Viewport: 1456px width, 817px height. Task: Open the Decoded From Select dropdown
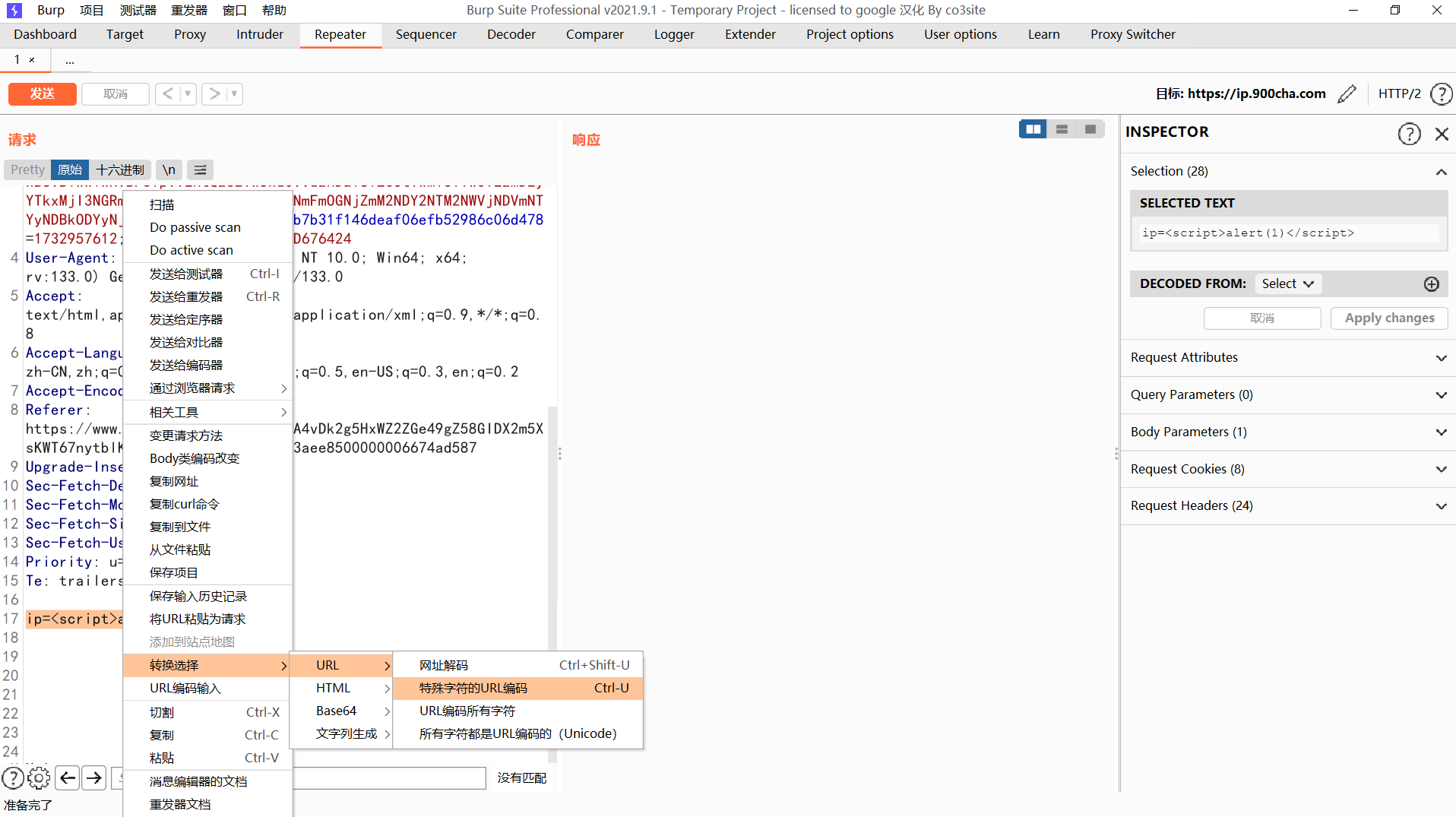[1288, 283]
